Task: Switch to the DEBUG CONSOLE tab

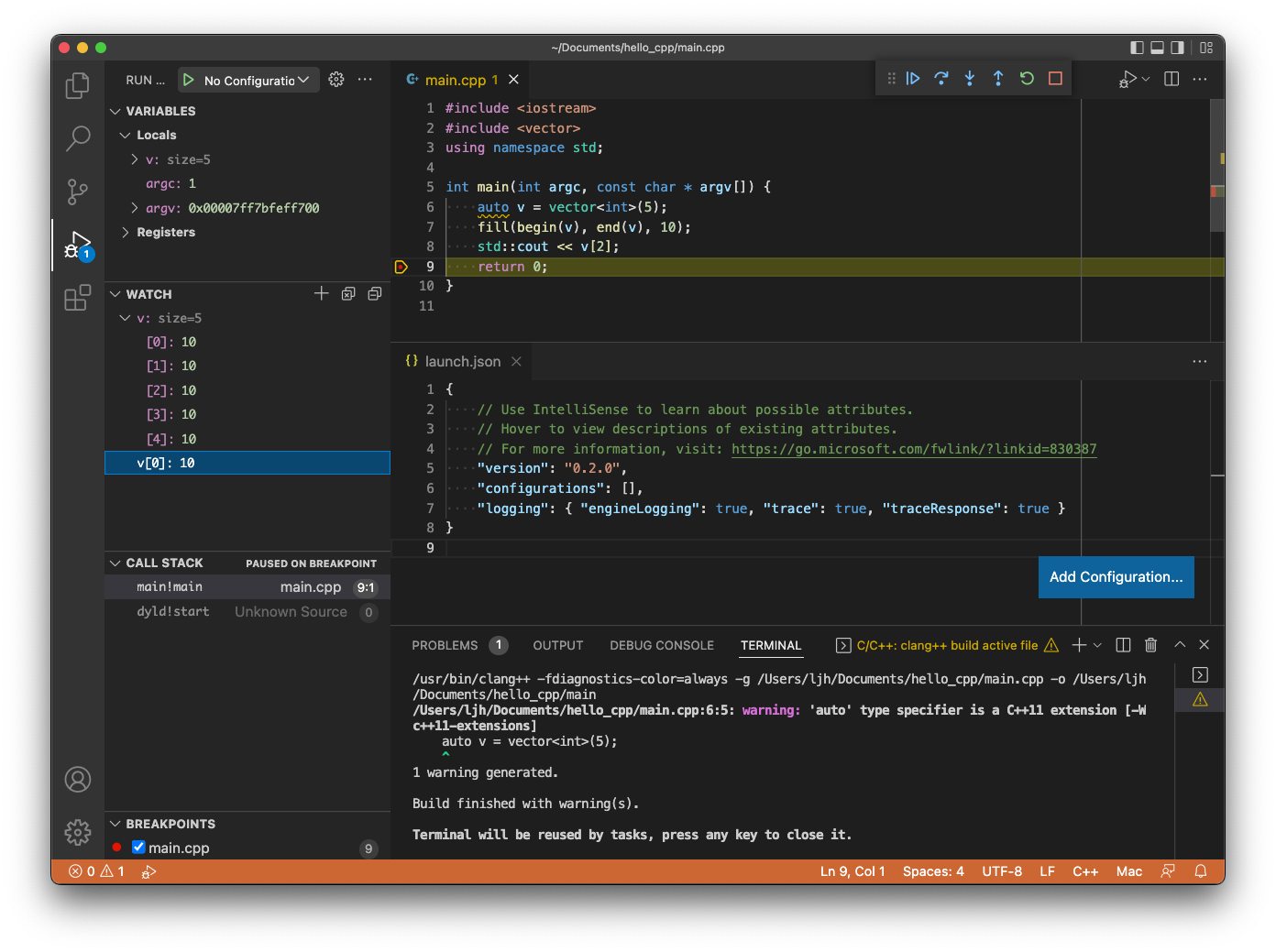Action: coord(661,645)
